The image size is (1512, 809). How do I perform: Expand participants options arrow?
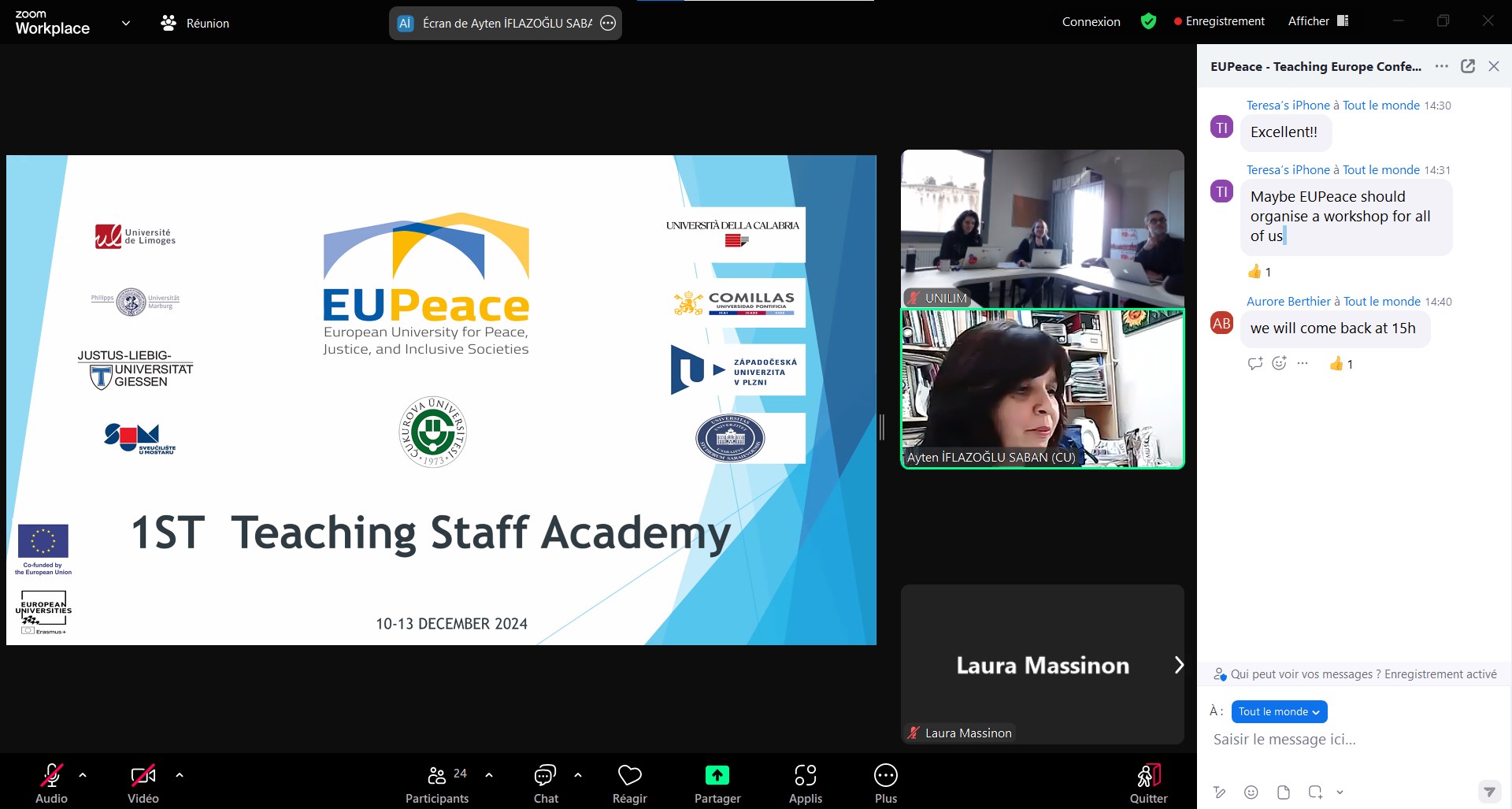pos(489,775)
